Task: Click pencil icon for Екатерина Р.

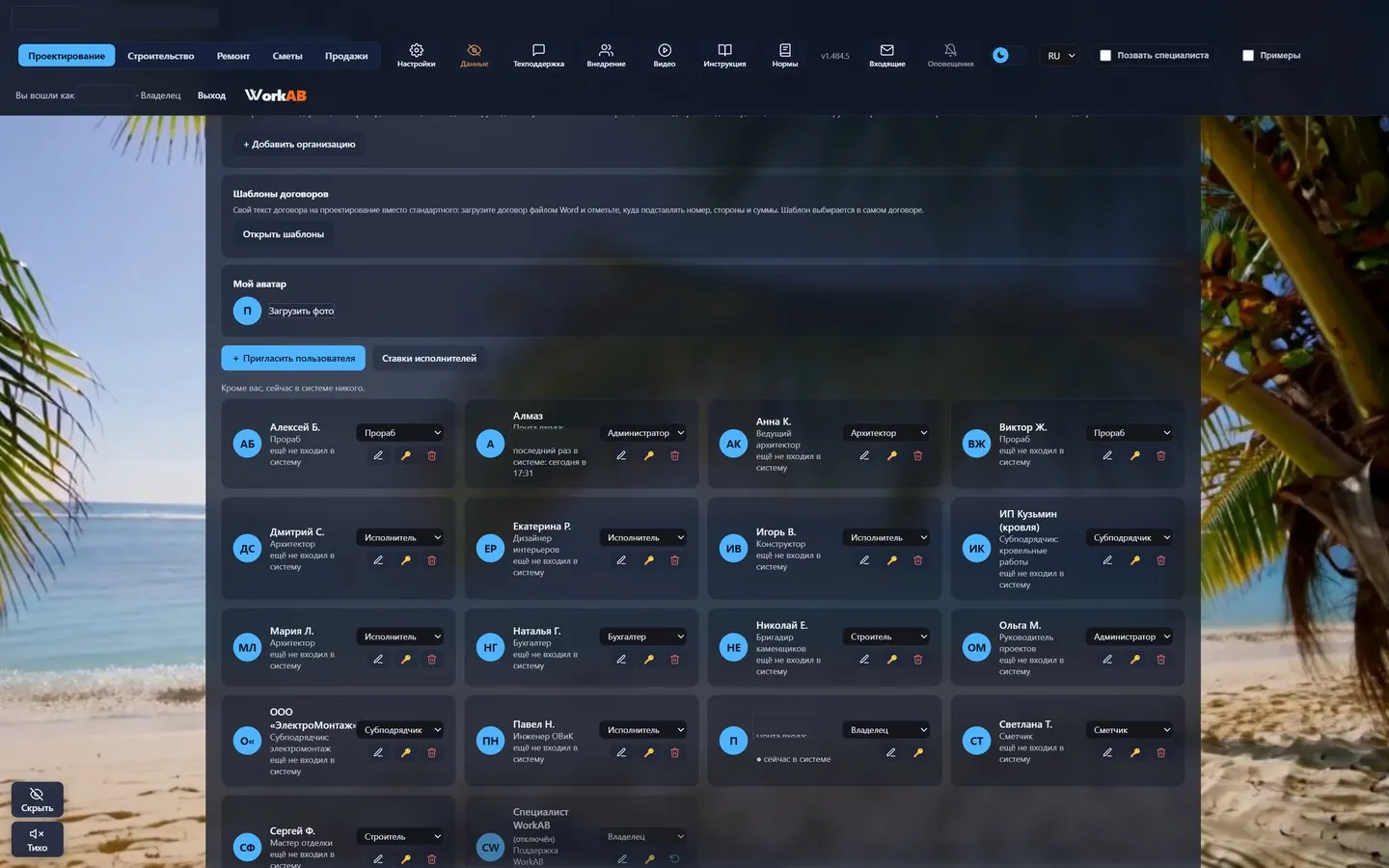Action: tap(621, 560)
